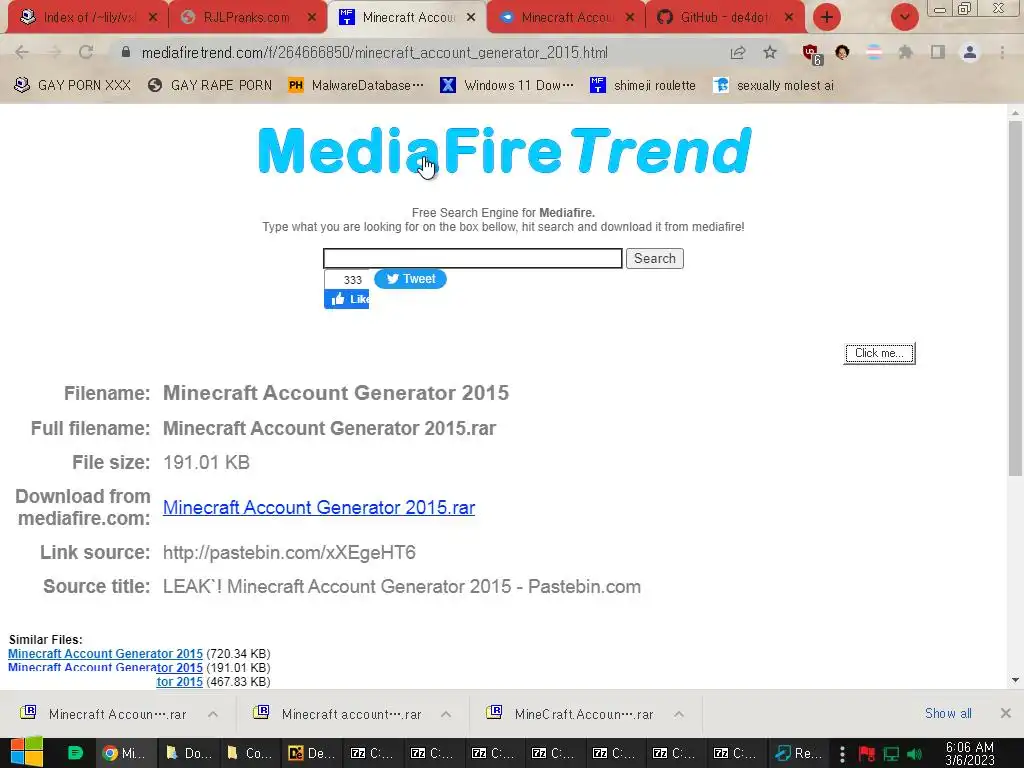Open the shimeji roulette bookmark
This screenshot has height=768, width=1024.
[x=643, y=86]
